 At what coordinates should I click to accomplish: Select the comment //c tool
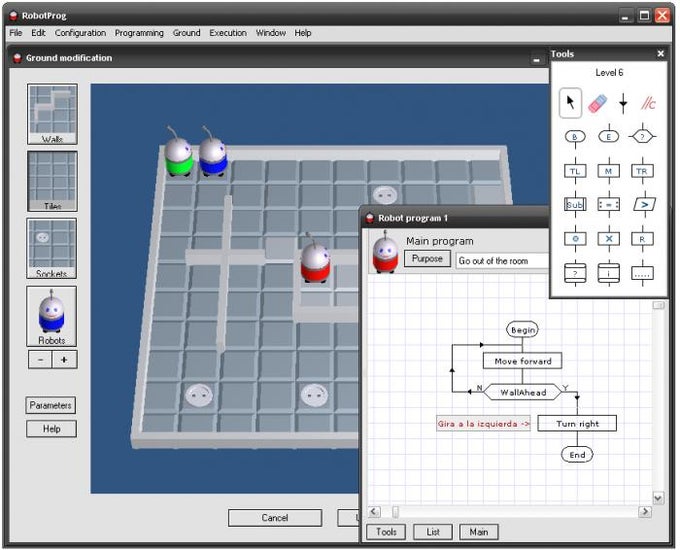648,103
